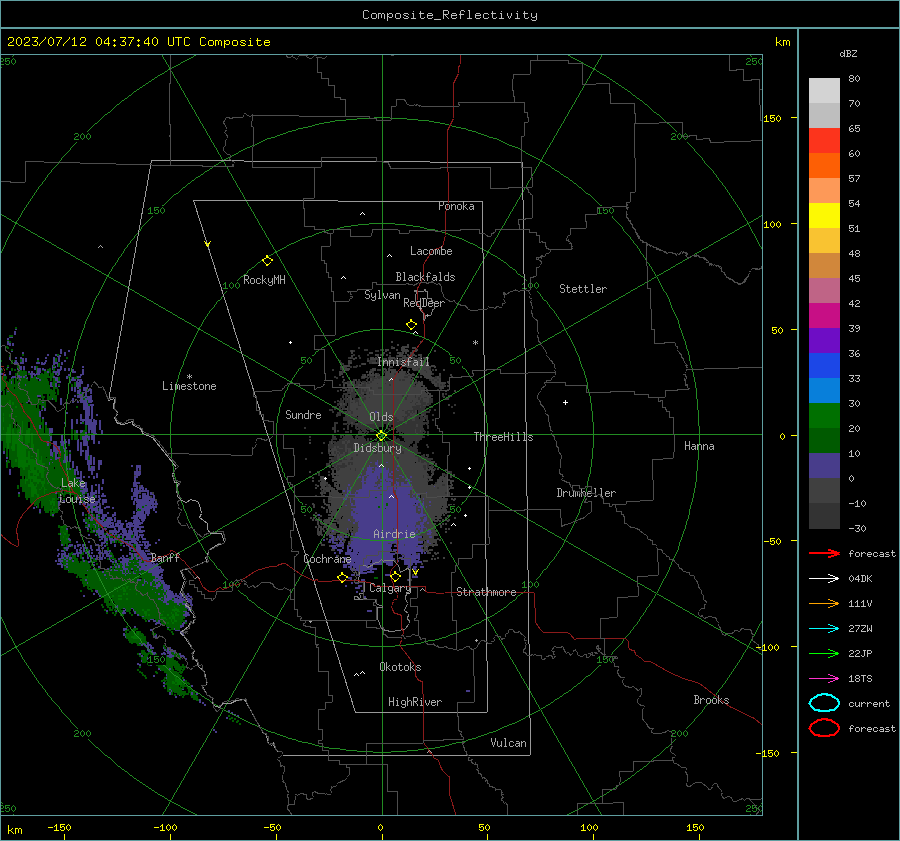Click the Innisfail city label

403,362
